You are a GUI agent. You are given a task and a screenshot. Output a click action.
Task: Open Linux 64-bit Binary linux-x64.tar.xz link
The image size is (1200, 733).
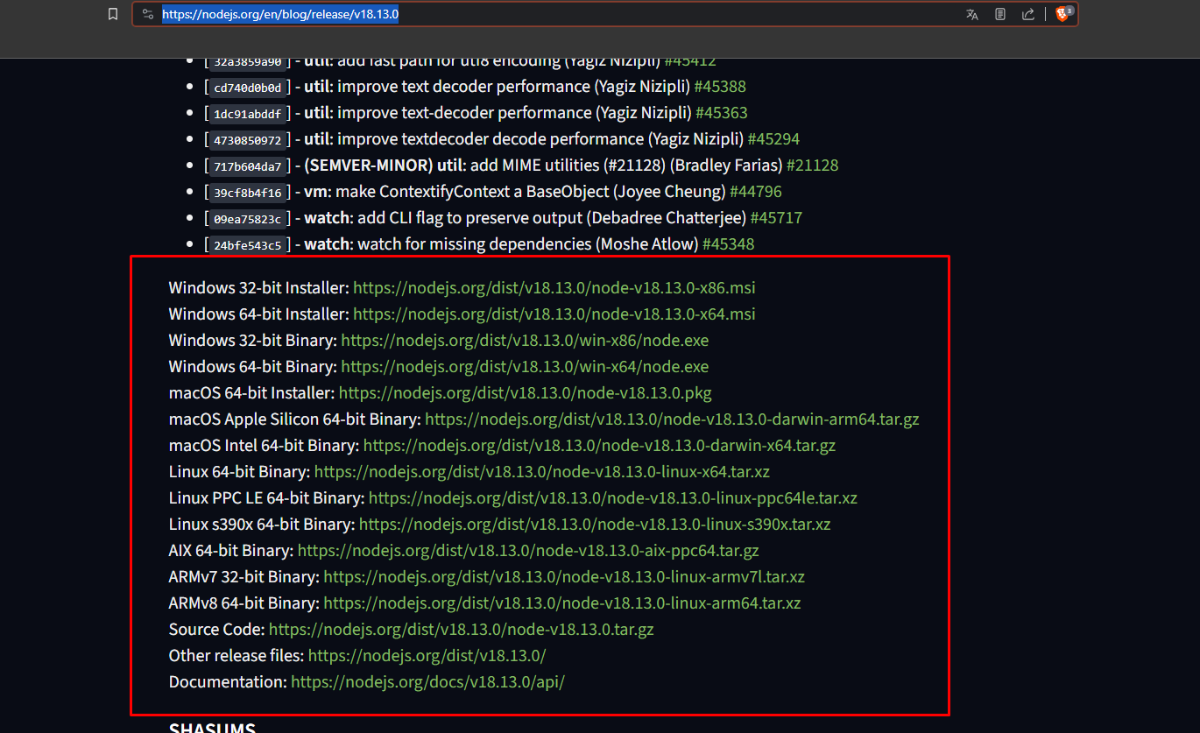541,472
